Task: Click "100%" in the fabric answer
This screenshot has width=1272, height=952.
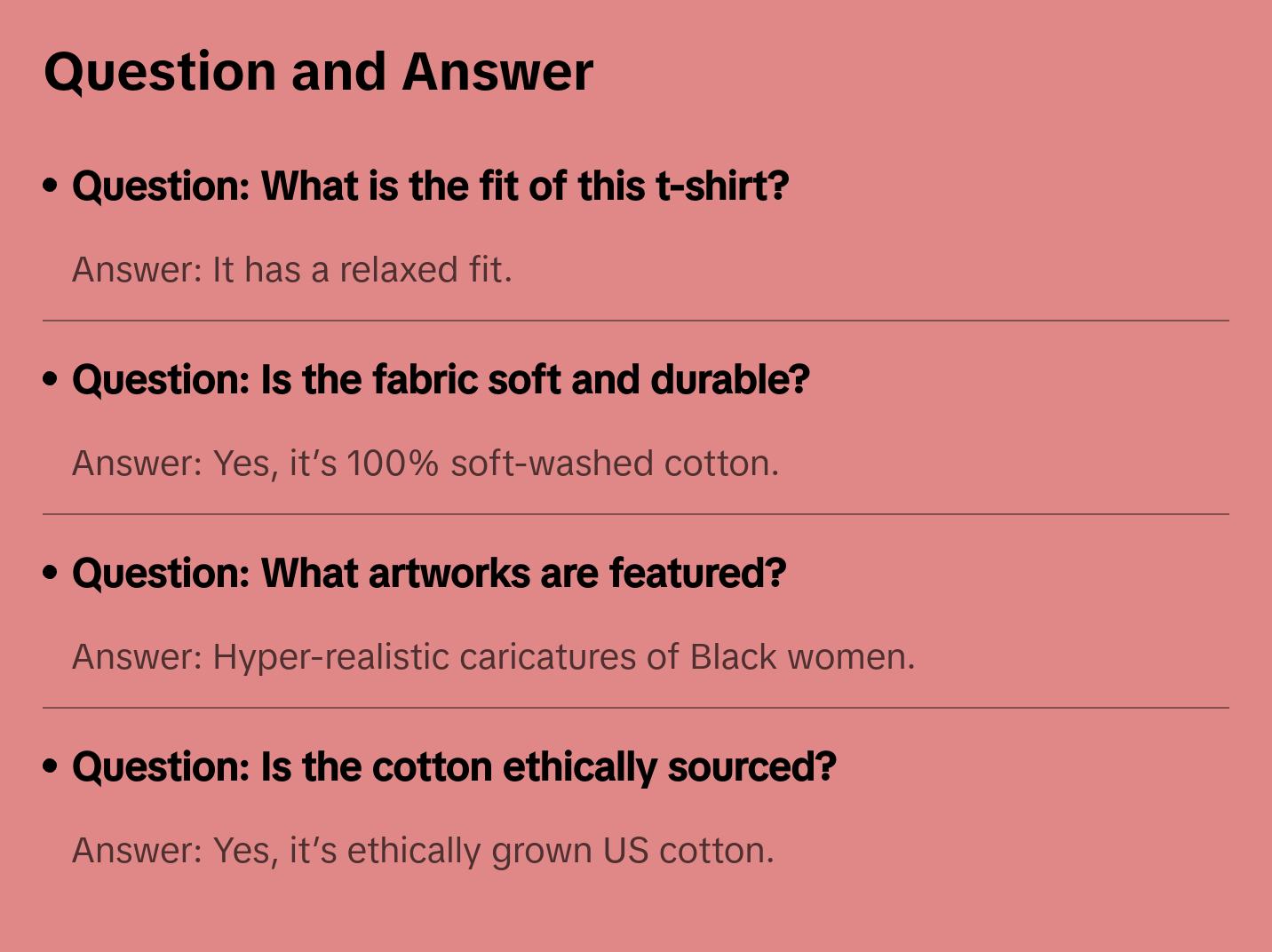Action: 392,464
